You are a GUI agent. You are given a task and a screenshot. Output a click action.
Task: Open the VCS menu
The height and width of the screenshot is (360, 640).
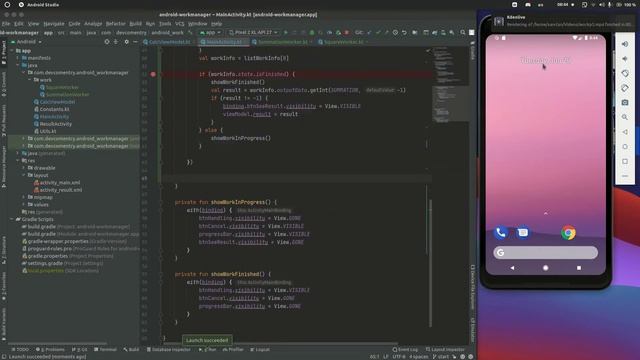180,24
